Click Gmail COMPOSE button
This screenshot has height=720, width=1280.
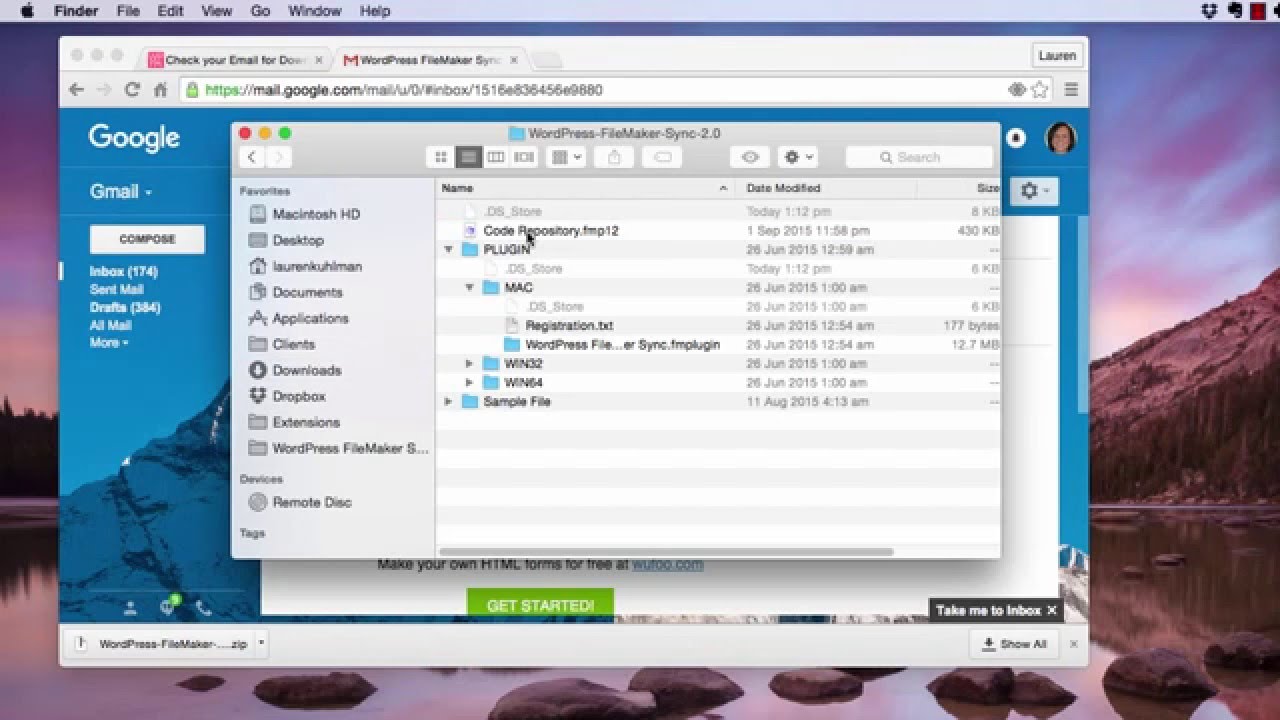click(x=147, y=239)
